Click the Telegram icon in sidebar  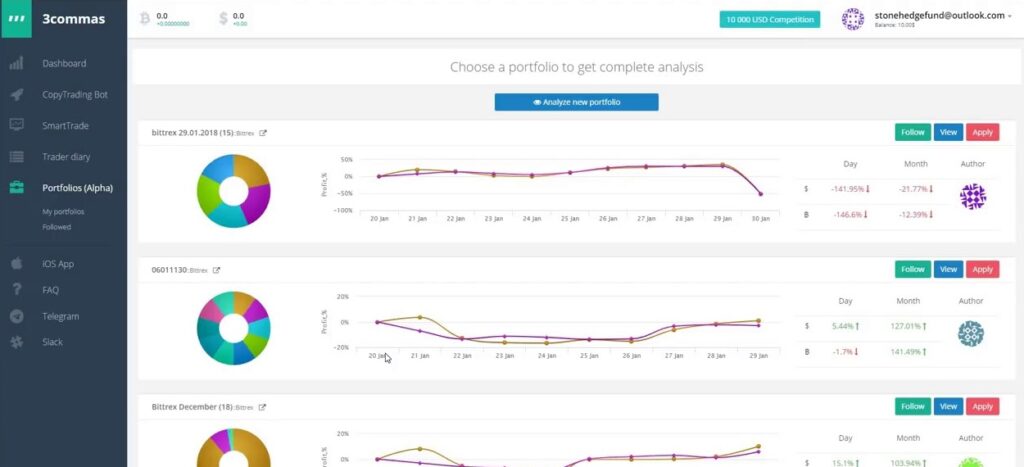click(x=16, y=316)
